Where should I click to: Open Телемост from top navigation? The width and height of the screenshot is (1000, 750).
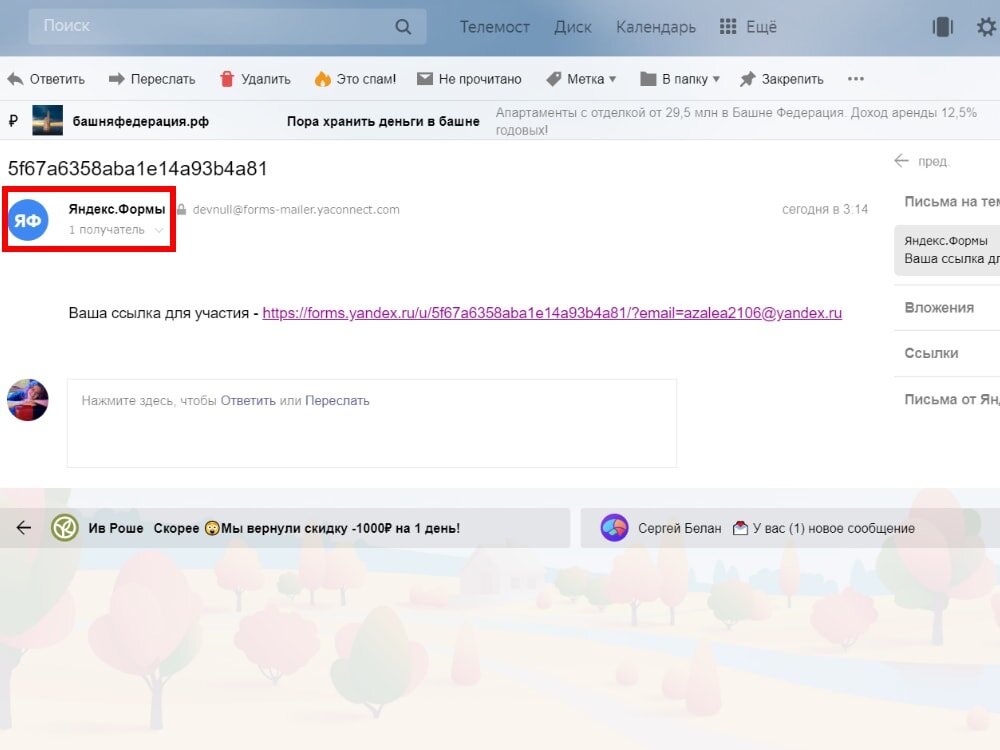(x=494, y=27)
